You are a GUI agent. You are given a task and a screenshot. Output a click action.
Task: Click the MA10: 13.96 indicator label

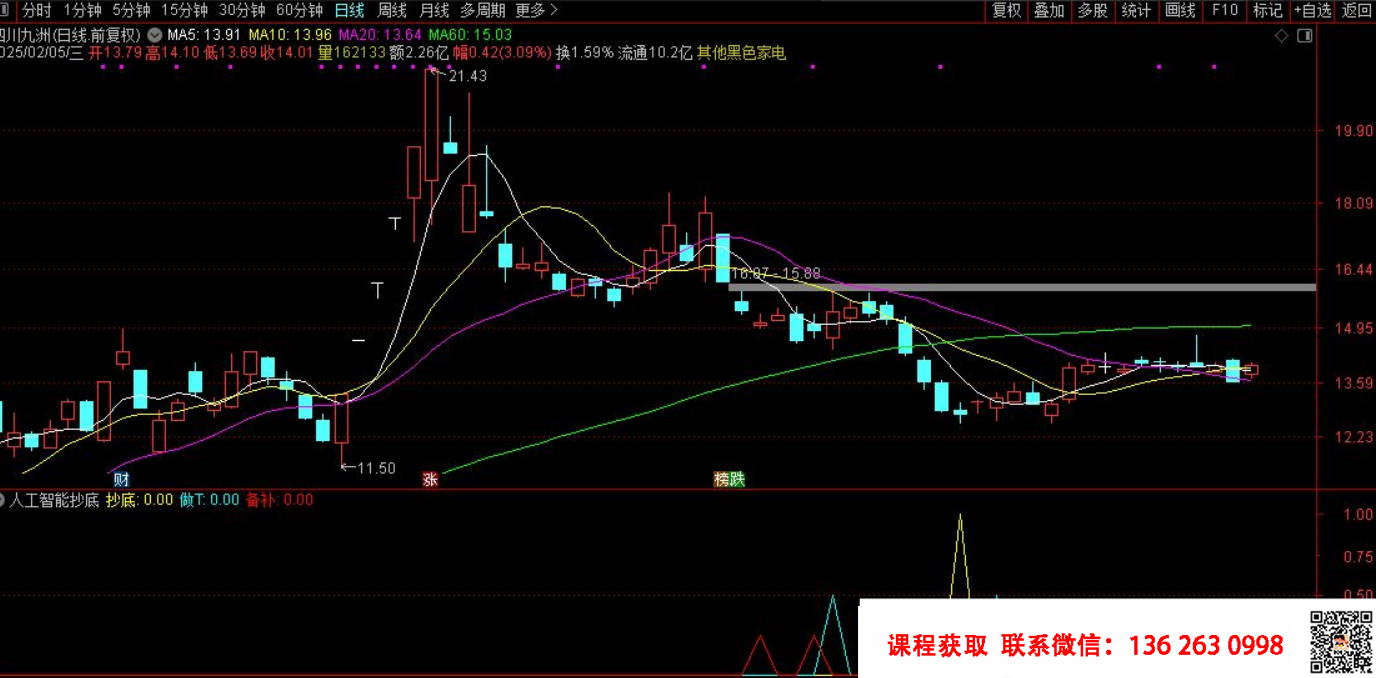click(290, 34)
